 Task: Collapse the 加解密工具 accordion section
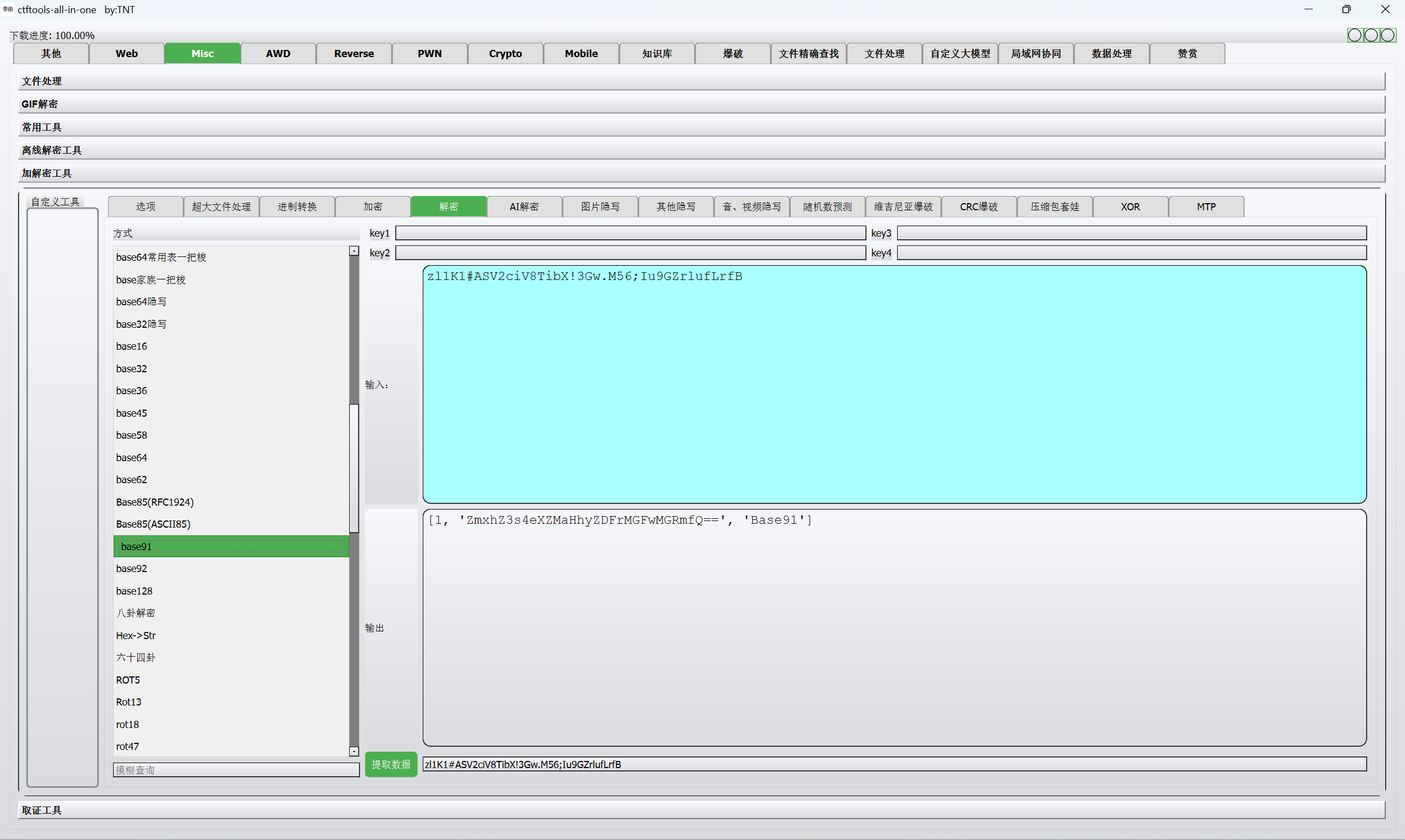(701, 173)
